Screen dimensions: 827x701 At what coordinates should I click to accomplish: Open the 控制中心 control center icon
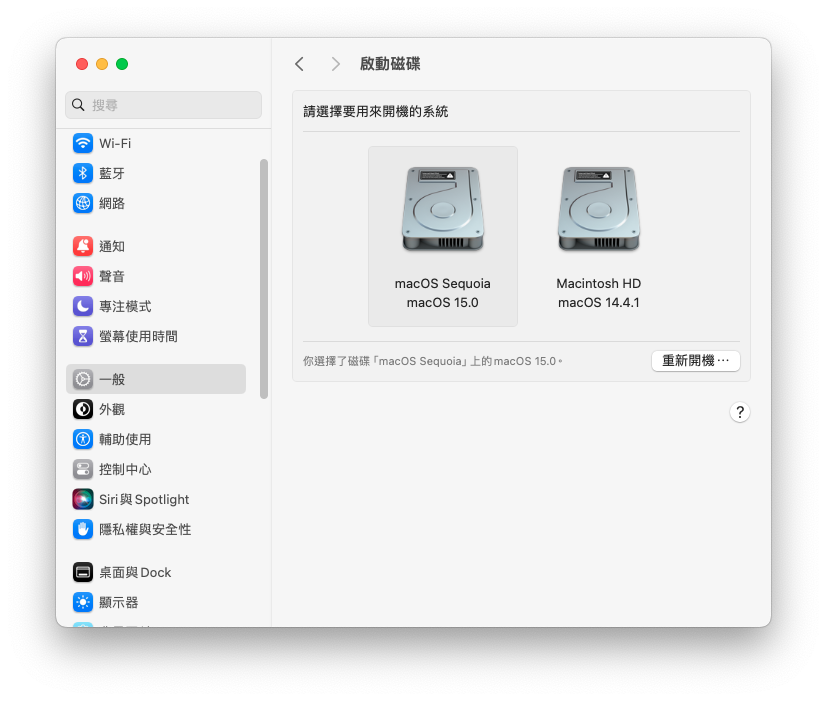coord(83,469)
